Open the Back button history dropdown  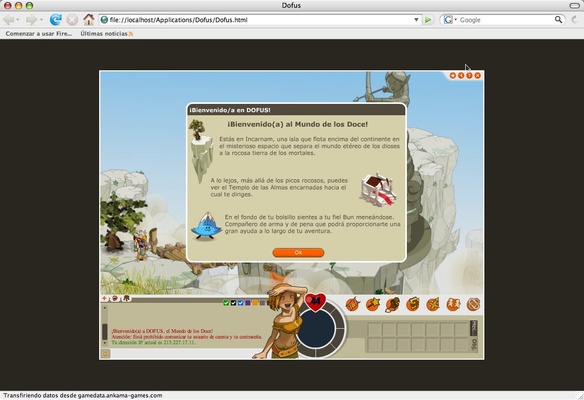coord(18,20)
